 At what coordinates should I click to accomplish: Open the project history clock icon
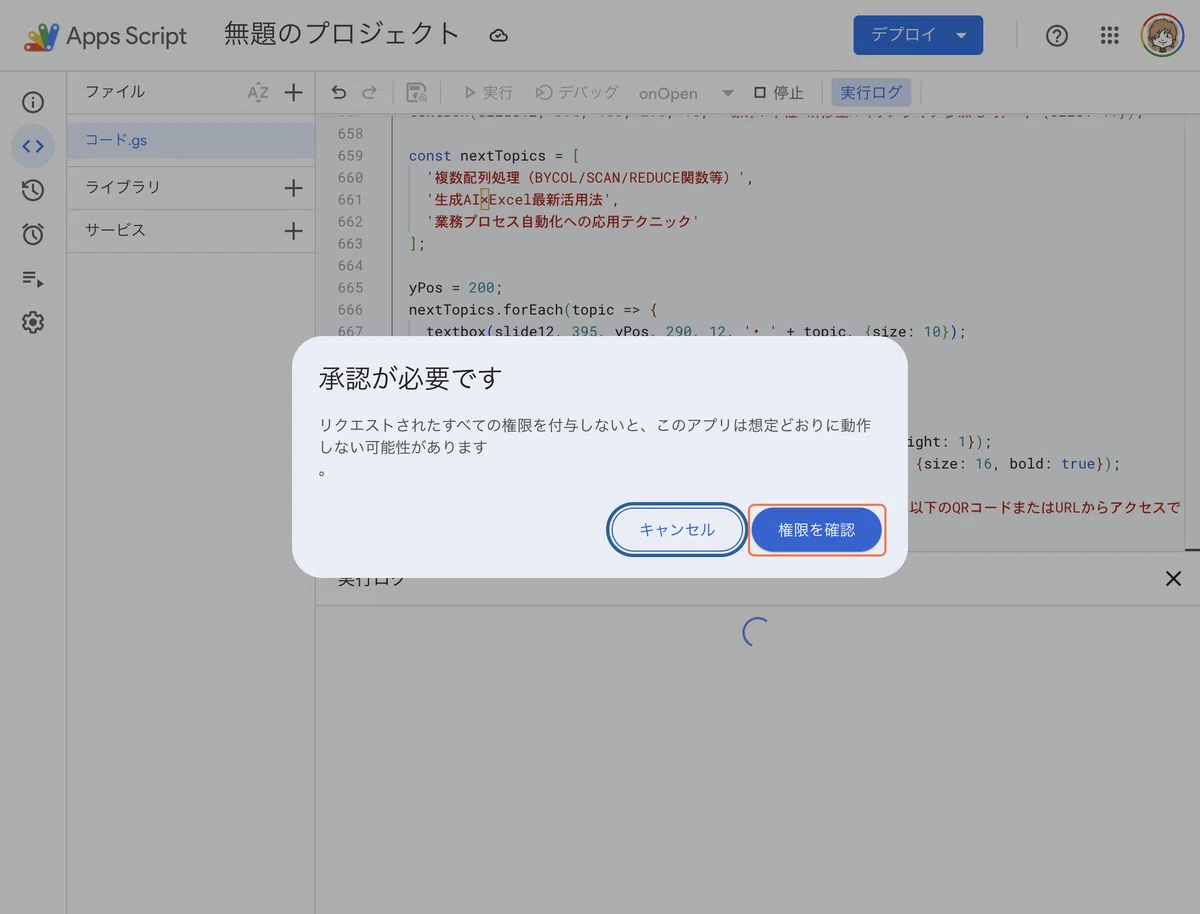[x=33, y=190]
